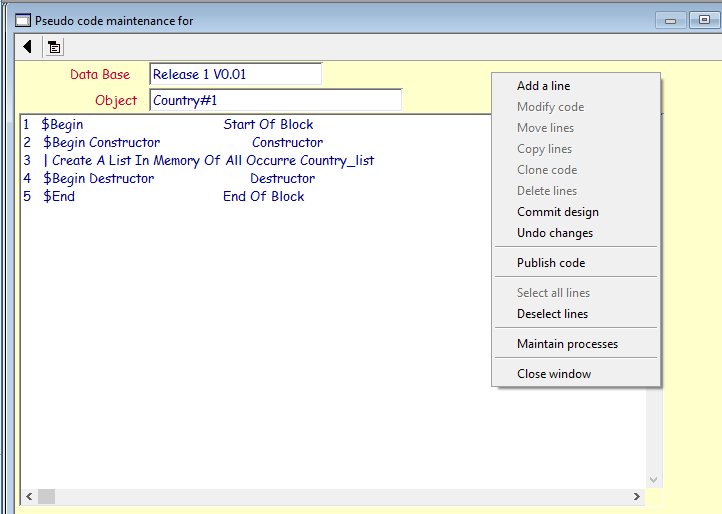Click the black back arrow toolbar icon
This screenshot has width=722, height=514.
27,46
